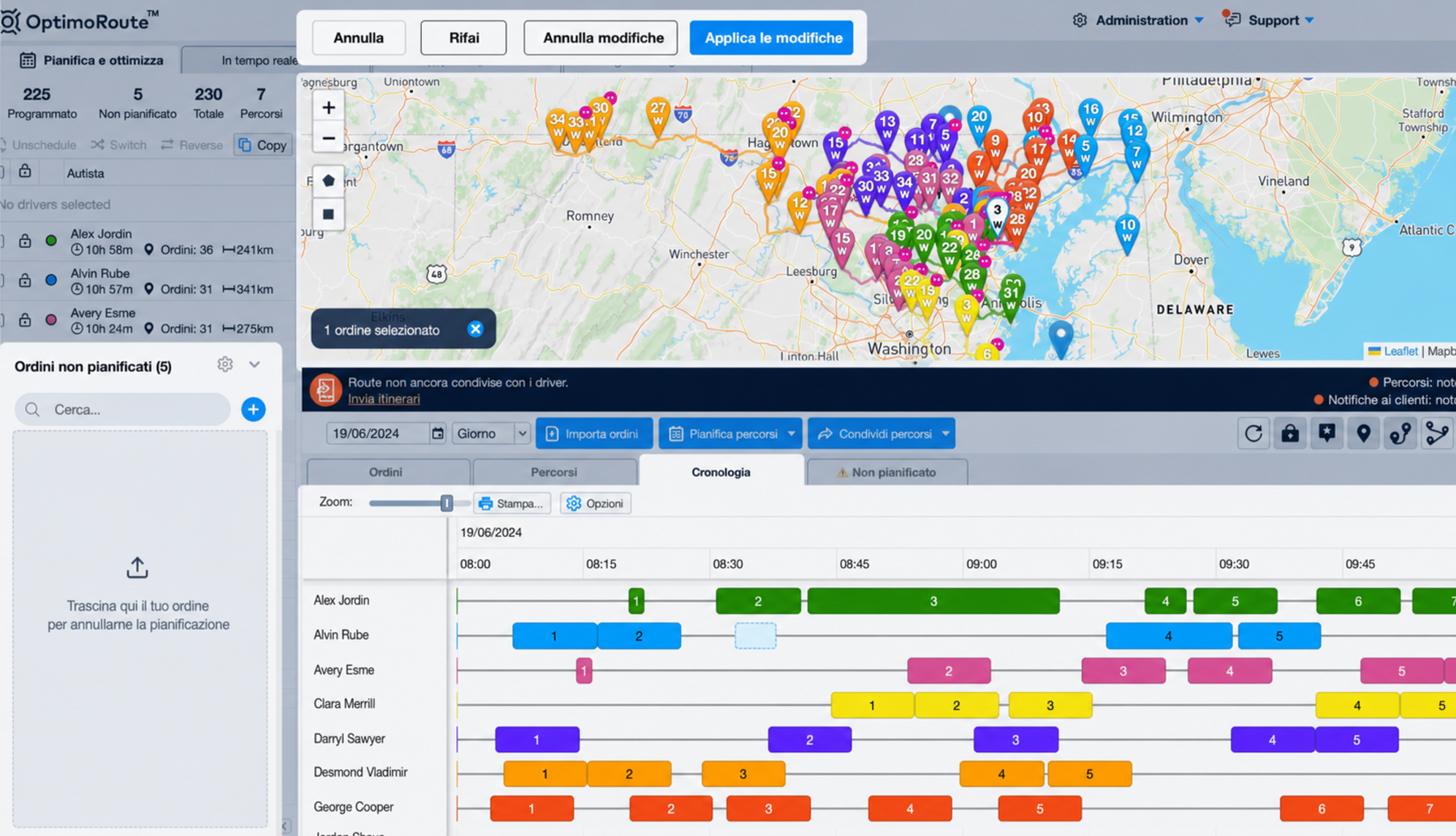Select Darryl Sawyer's stop 2 timeline block
1456x836 pixels.
(810, 740)
